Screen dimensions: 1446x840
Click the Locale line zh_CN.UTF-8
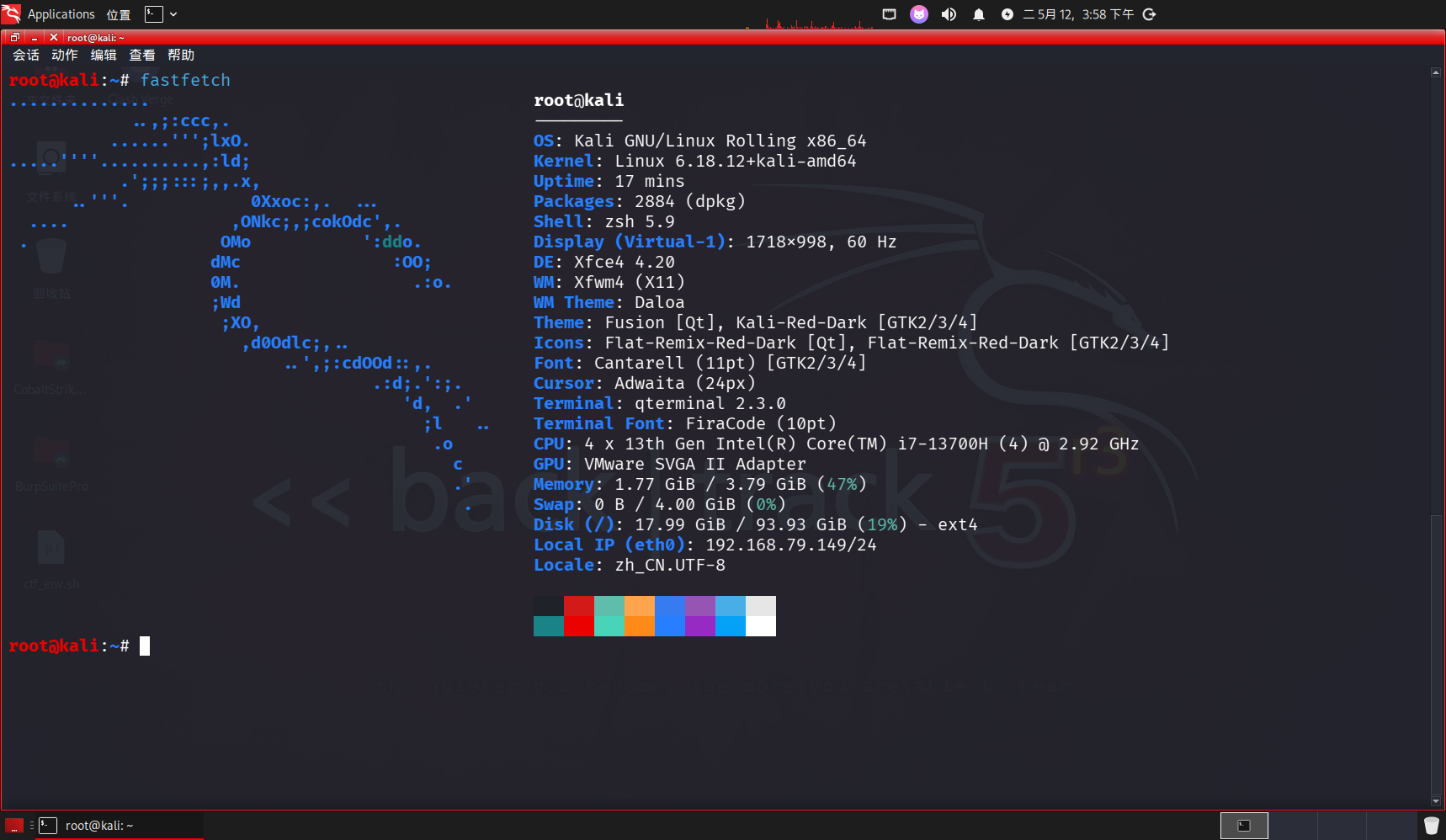click(x=630, y=565)
